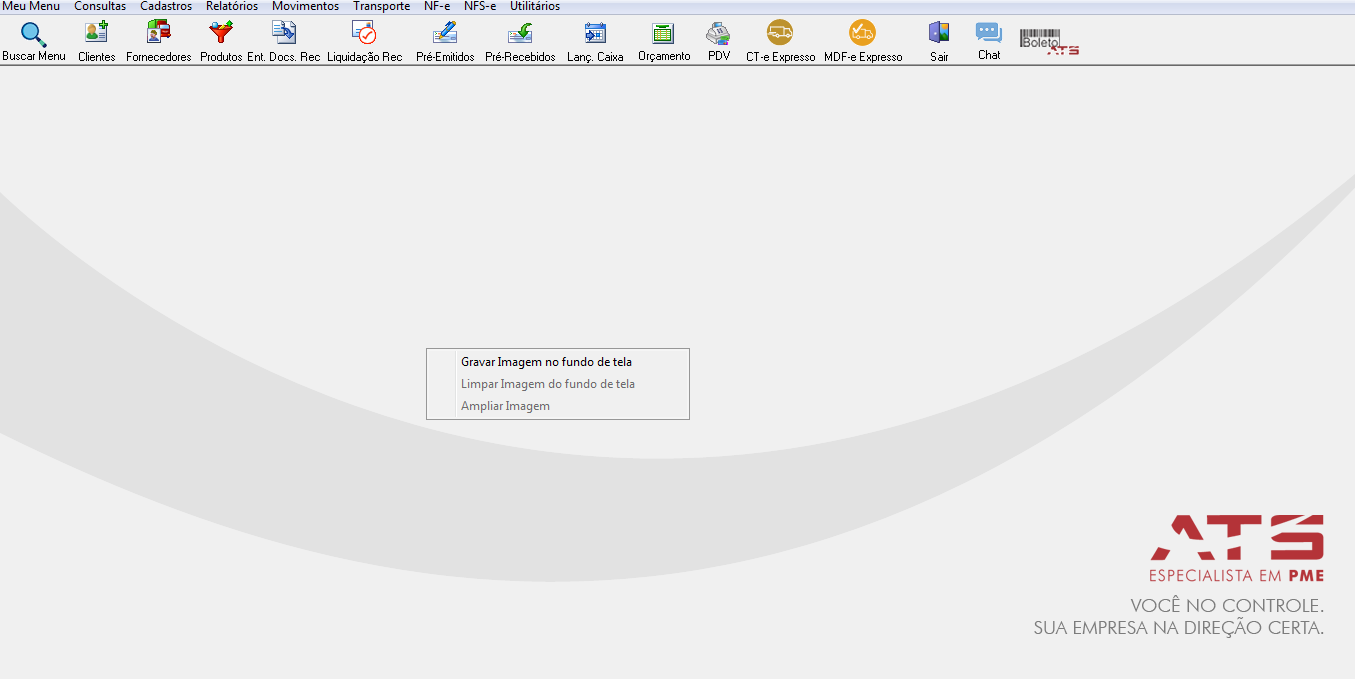This screenshot has width=1355, height=679.
Task: Open the Produtos funnel icon
Action: 221,33
